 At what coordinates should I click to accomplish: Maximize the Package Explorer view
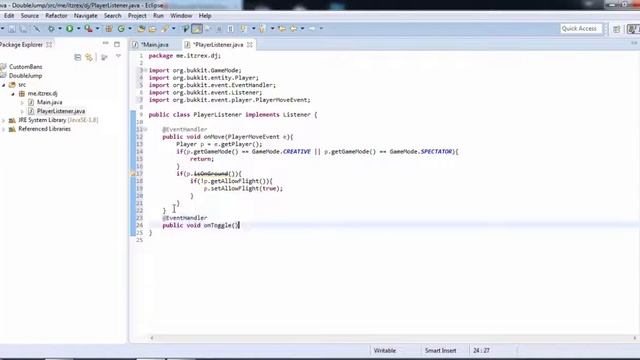tap(117, 44)
